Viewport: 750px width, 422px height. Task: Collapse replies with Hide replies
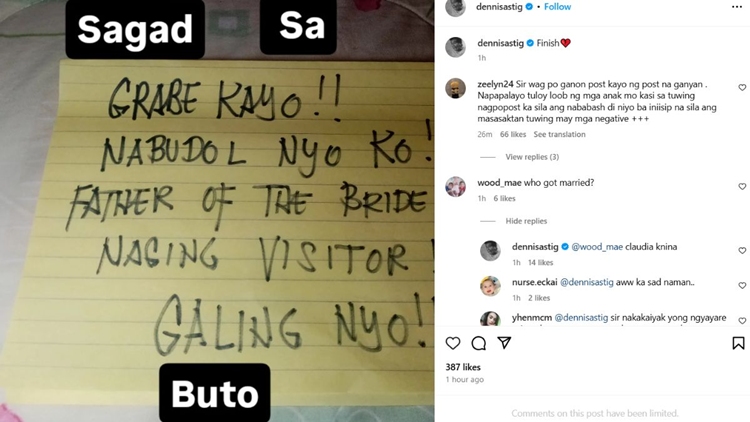[526, 221]
